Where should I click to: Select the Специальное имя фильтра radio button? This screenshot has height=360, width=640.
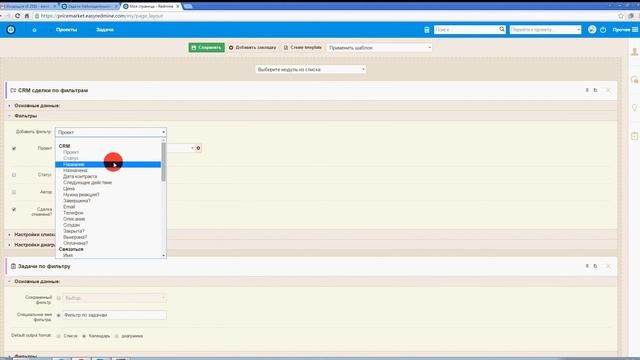tap(59, 316)
